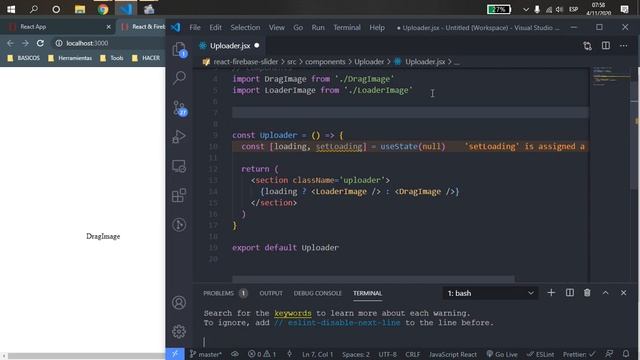Open the Accounts menu icon
Screen dimensions: 640x360
coord(179,302)
